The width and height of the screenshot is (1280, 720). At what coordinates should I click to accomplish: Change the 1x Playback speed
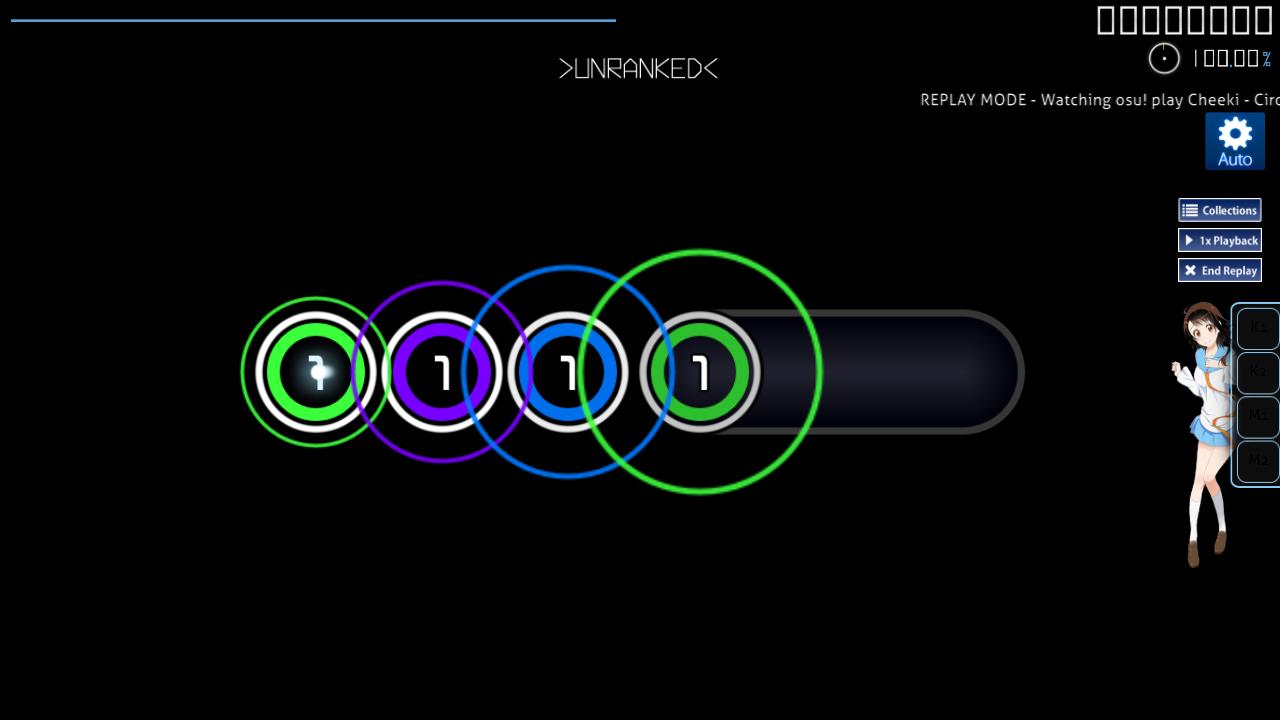coord(1219,240)
